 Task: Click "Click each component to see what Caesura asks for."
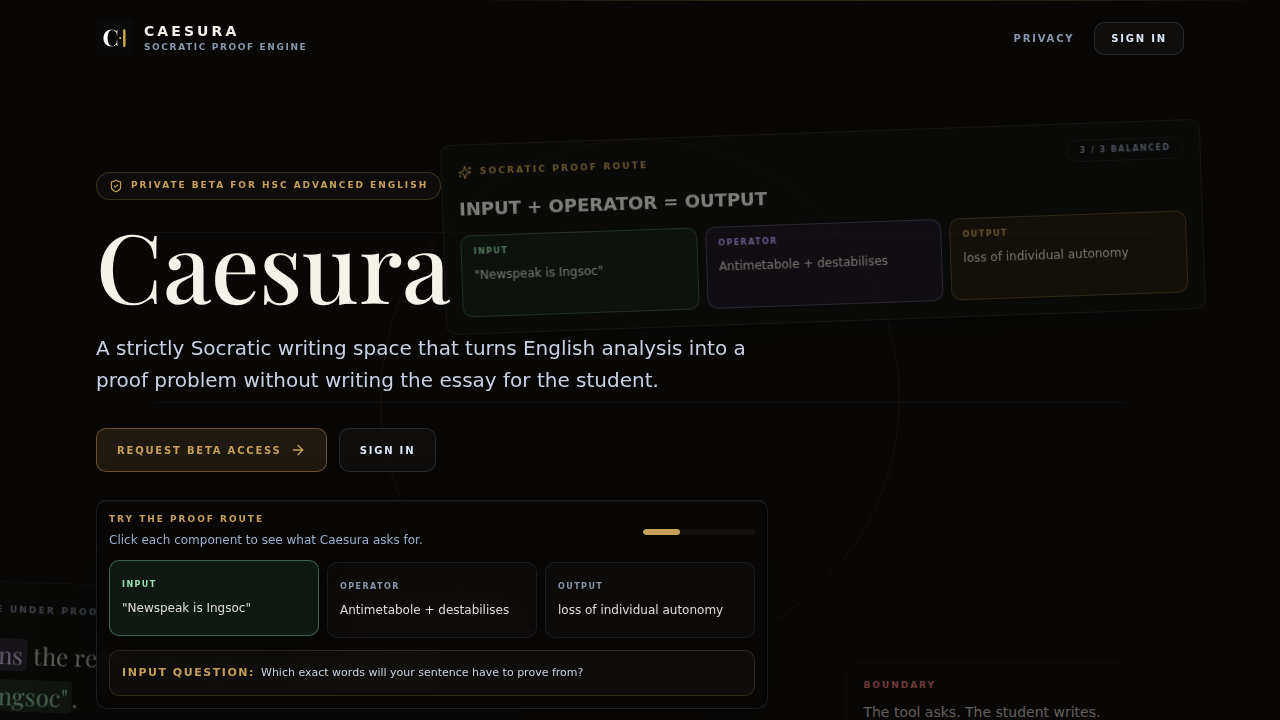point(266,540)
